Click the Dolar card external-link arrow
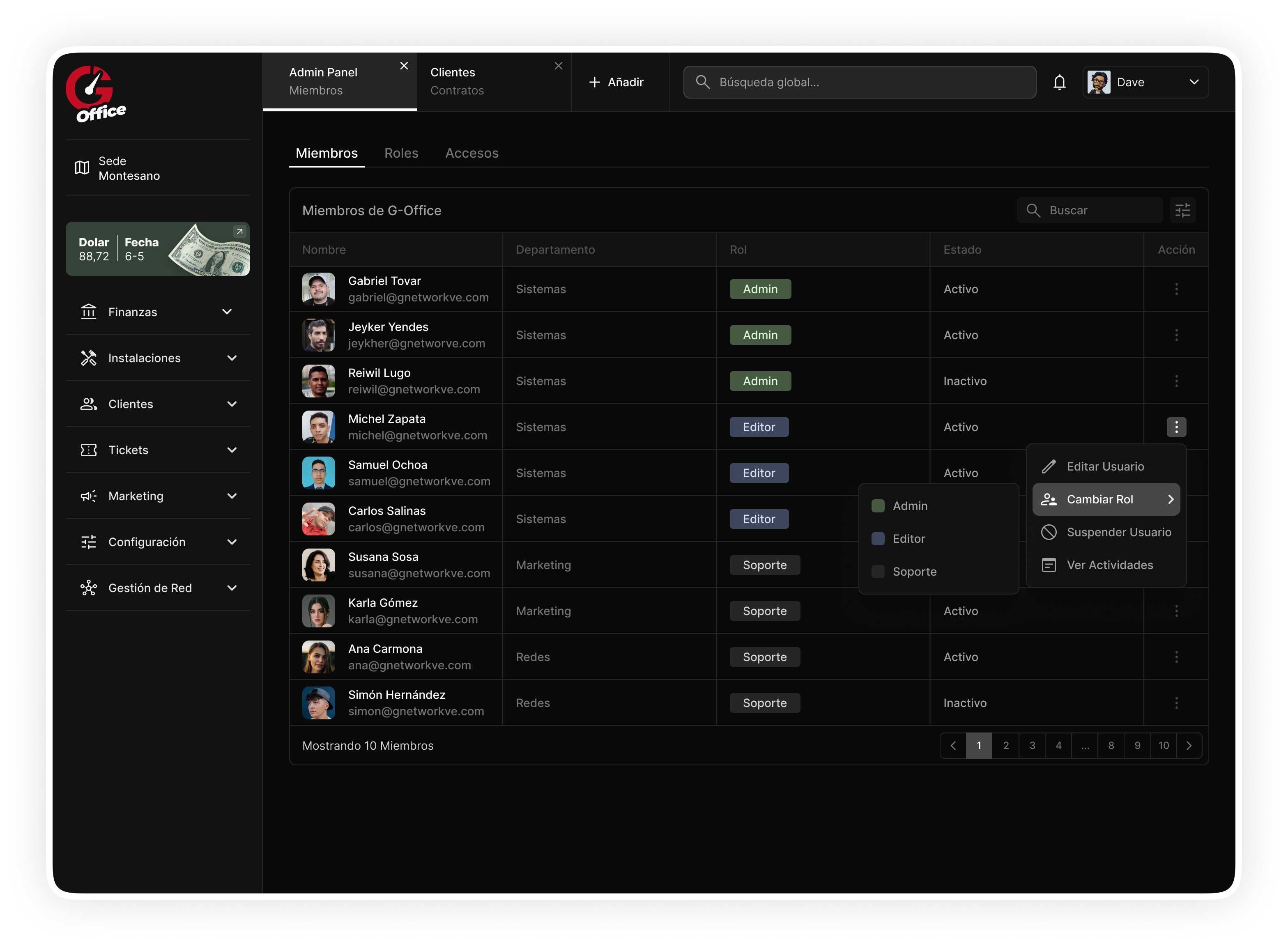Image resolution: width=1288 pixels, height=946 pixels. point(239,231)
